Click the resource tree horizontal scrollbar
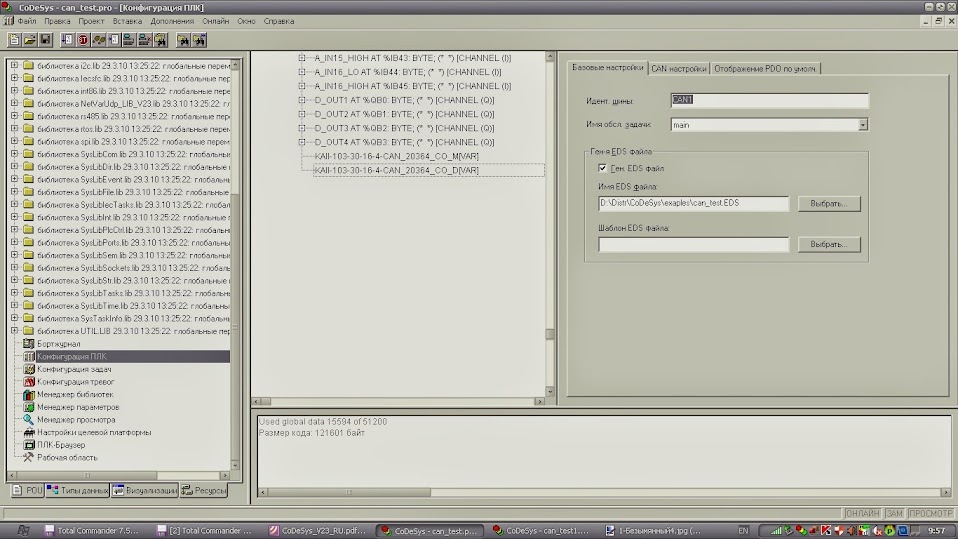Screen dimensions: 958x539 [118, 475]
